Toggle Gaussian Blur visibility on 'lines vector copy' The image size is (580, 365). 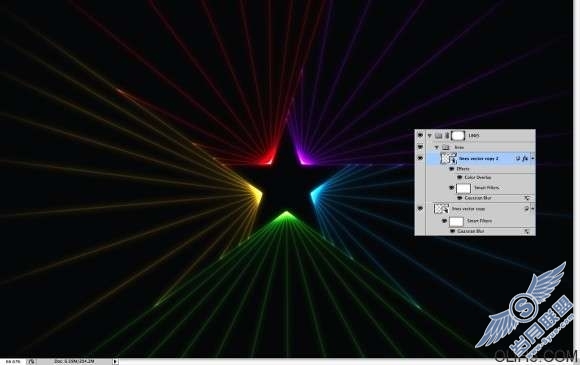452,231
